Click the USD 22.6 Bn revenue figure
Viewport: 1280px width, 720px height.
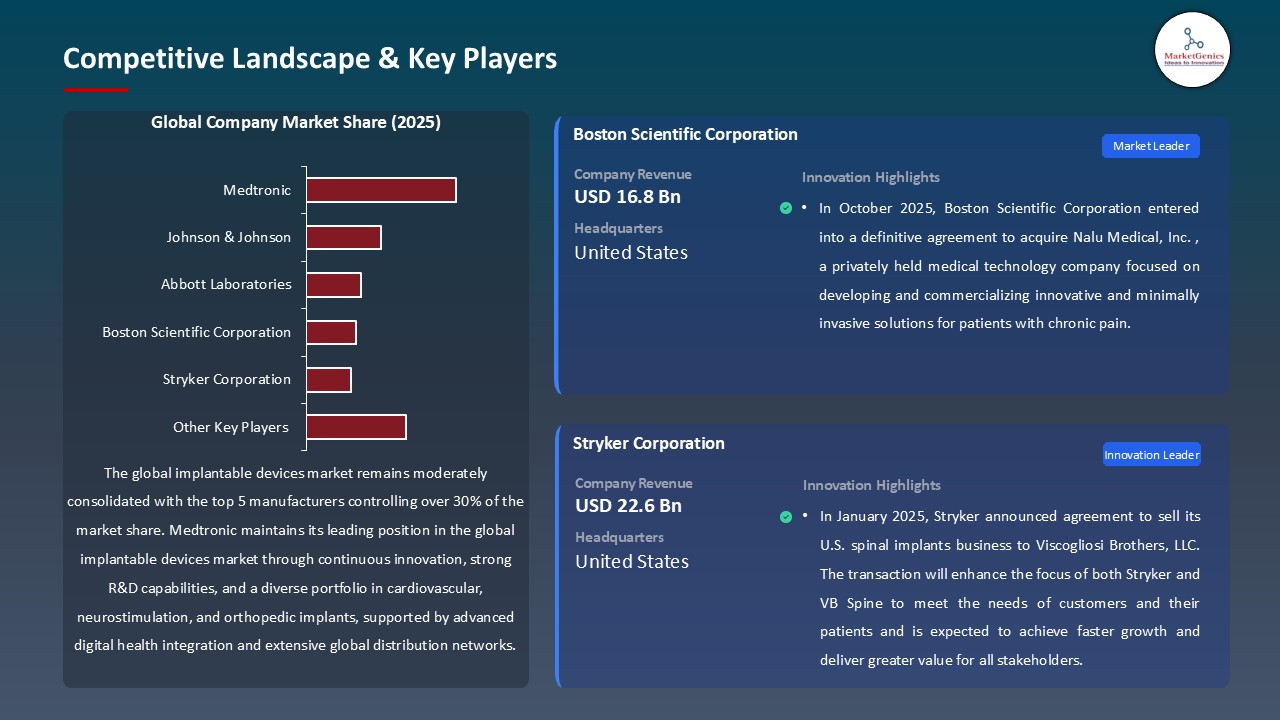pos(627,506)
